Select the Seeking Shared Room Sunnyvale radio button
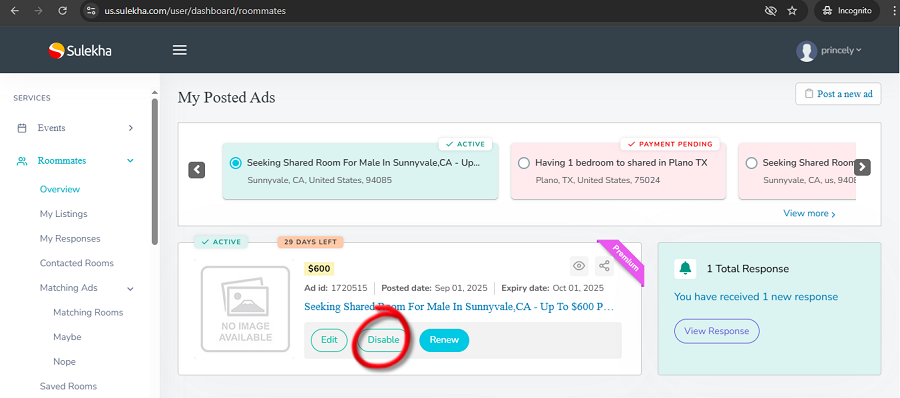Viewport: 900px width, 398px height. click(235, 163)
